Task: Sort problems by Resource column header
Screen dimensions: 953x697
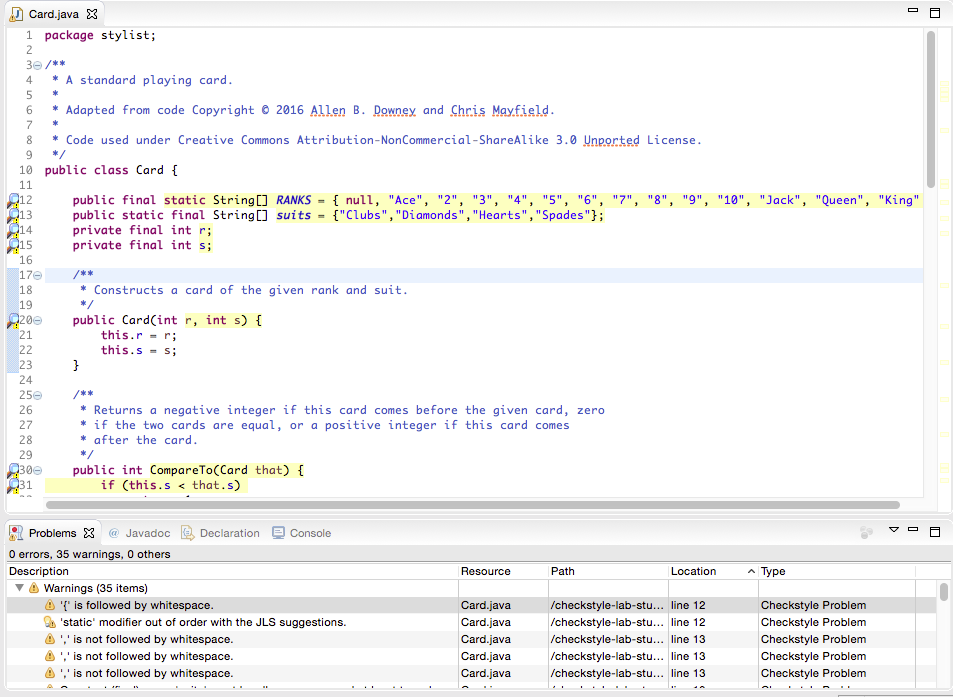Action: click(486, 571)
